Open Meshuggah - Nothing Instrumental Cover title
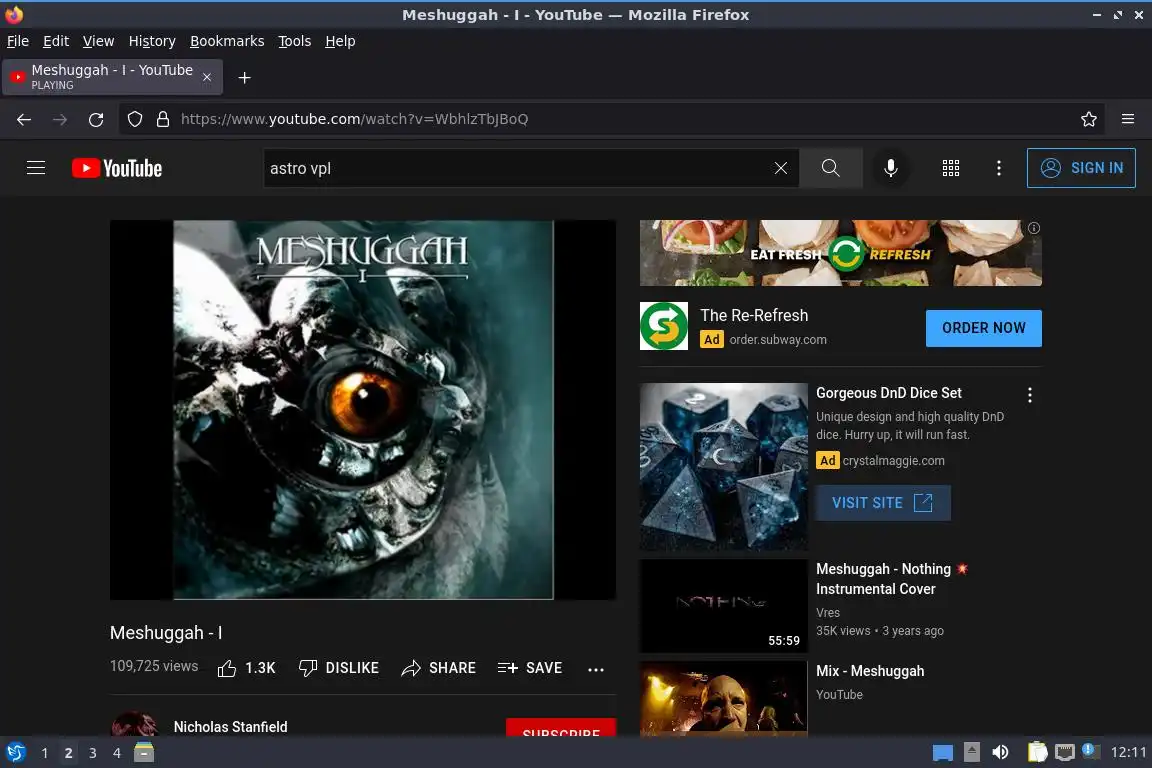Screen dimensions: 1152x768 892,578
